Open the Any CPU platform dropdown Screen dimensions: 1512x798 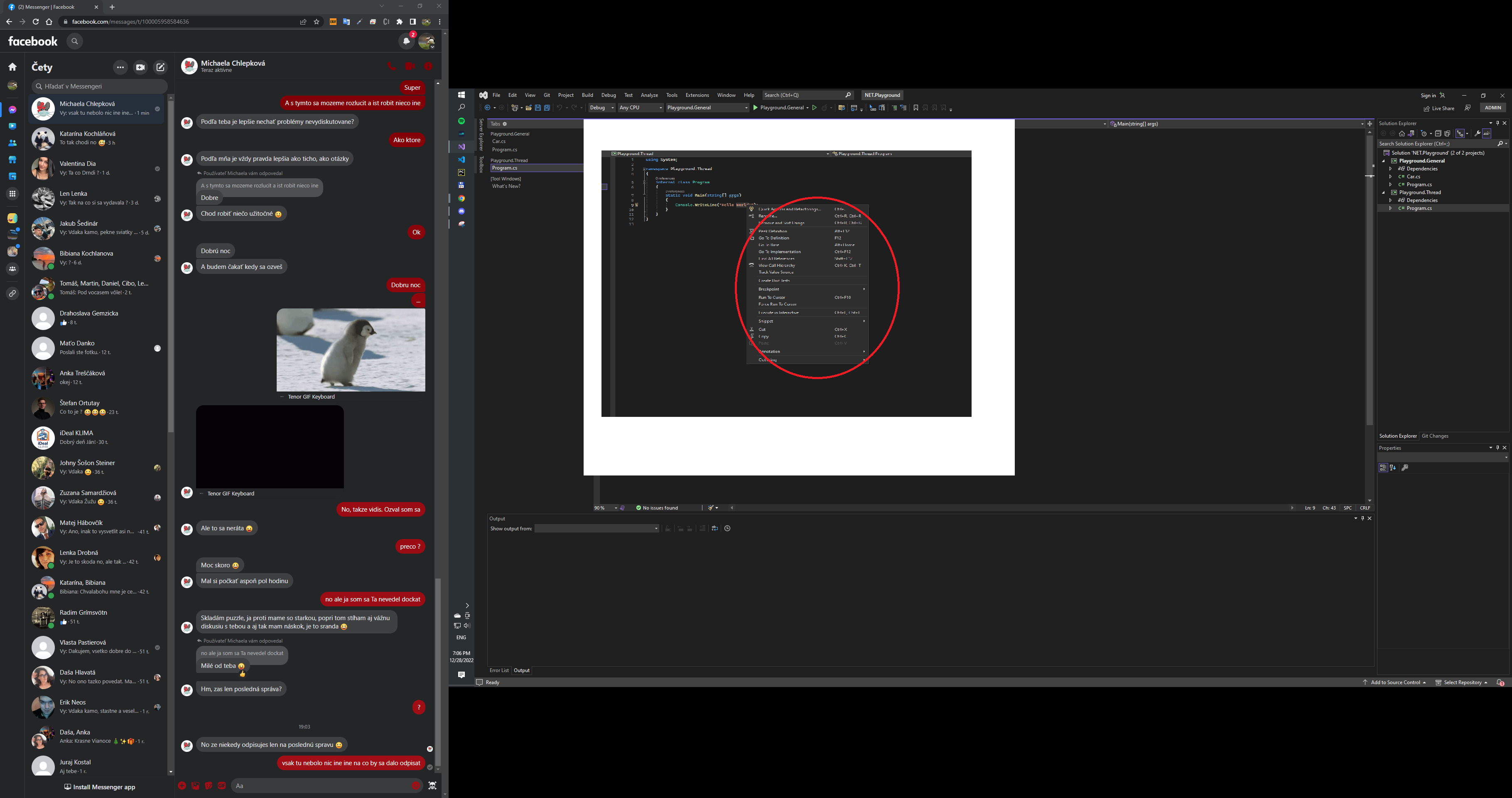pyautogui.click(x=641, y=108)
